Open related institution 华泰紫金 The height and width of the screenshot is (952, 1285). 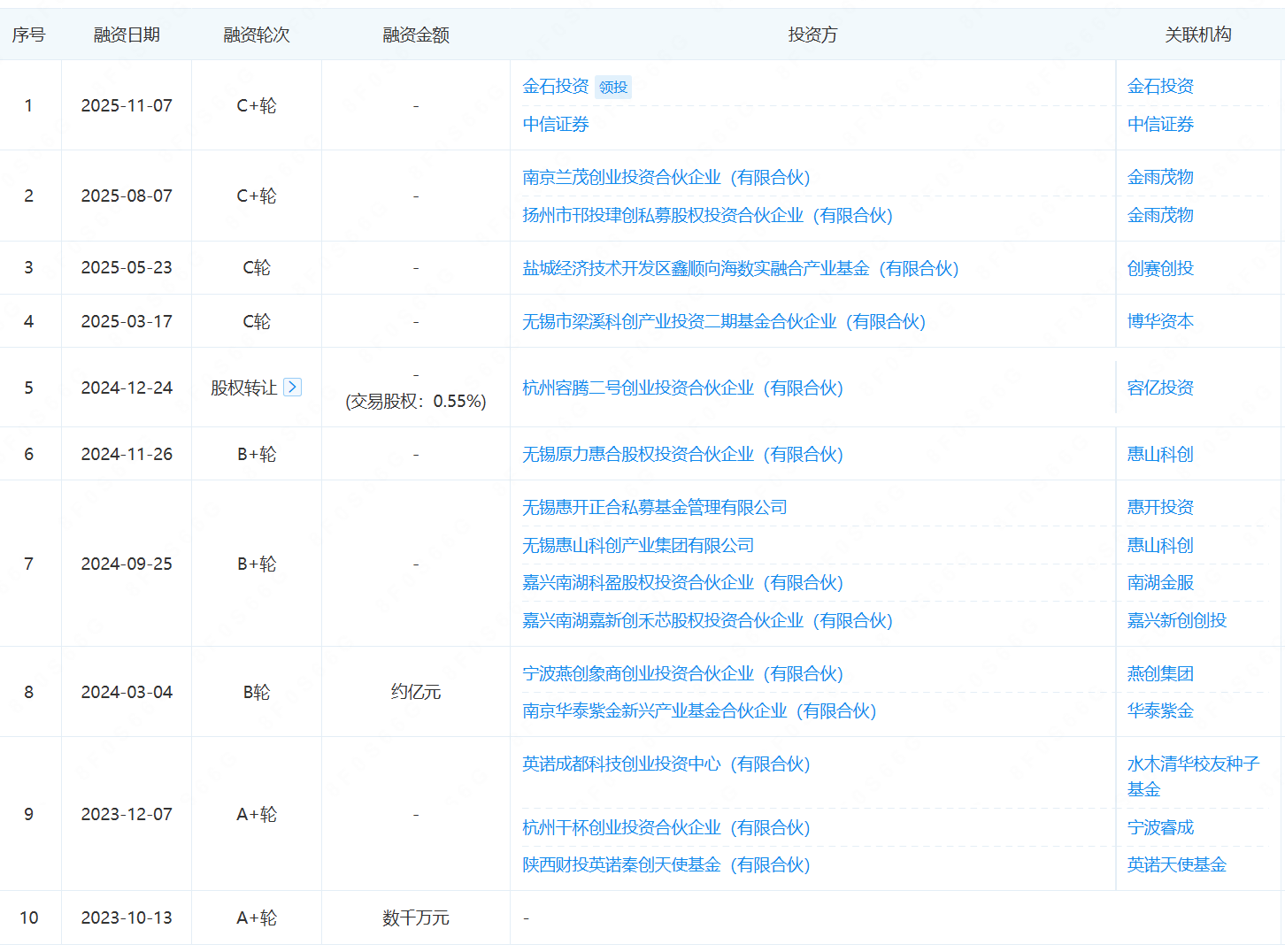[1159, 710]
